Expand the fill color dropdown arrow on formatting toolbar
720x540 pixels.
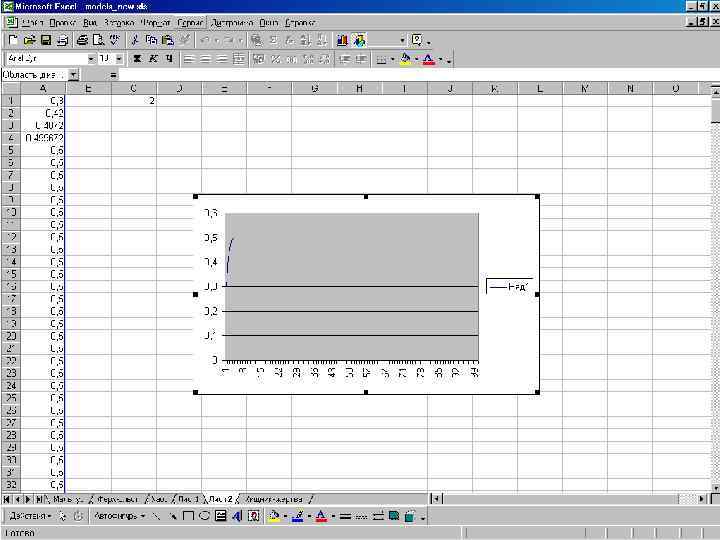click(416, 59)
